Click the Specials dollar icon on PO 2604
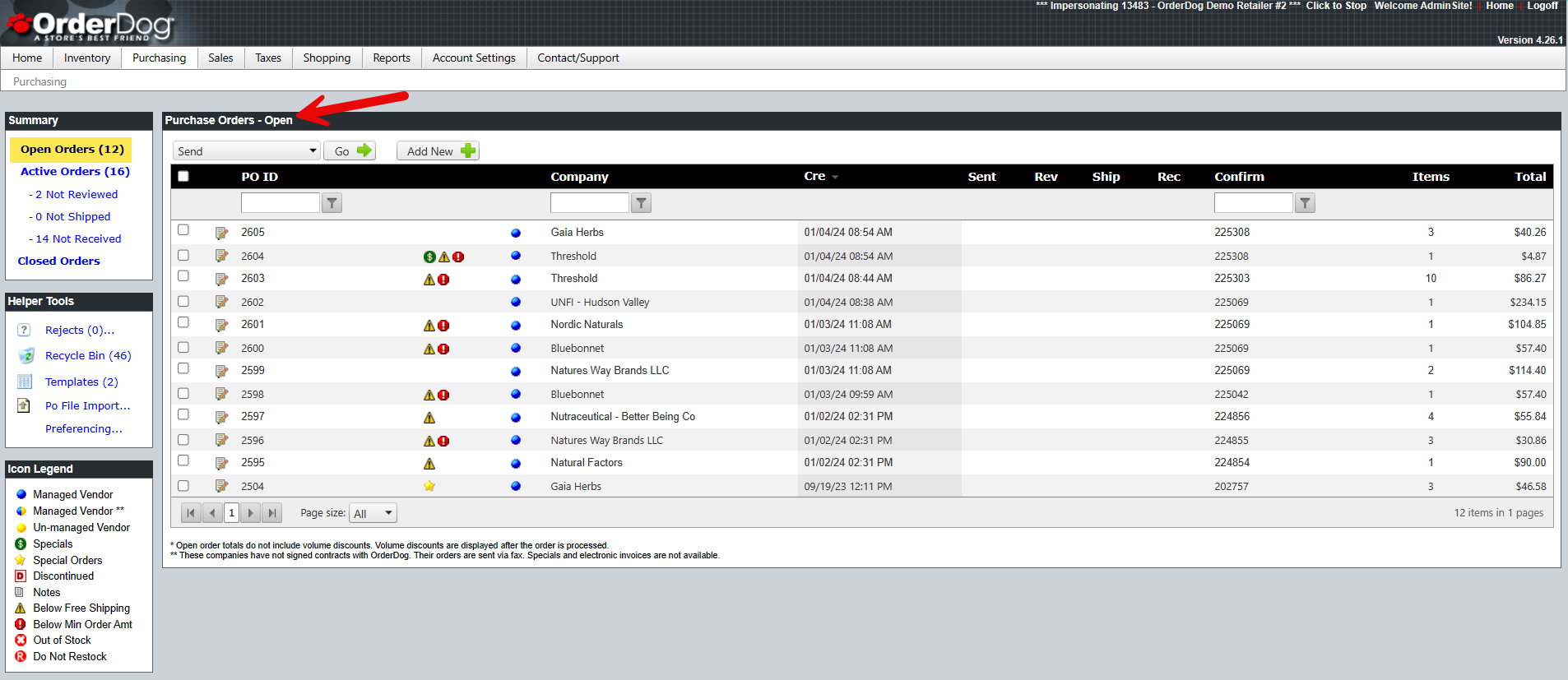Image resolution: width=1568 pixels, height=680 pixels. click(x=429, y=257)
